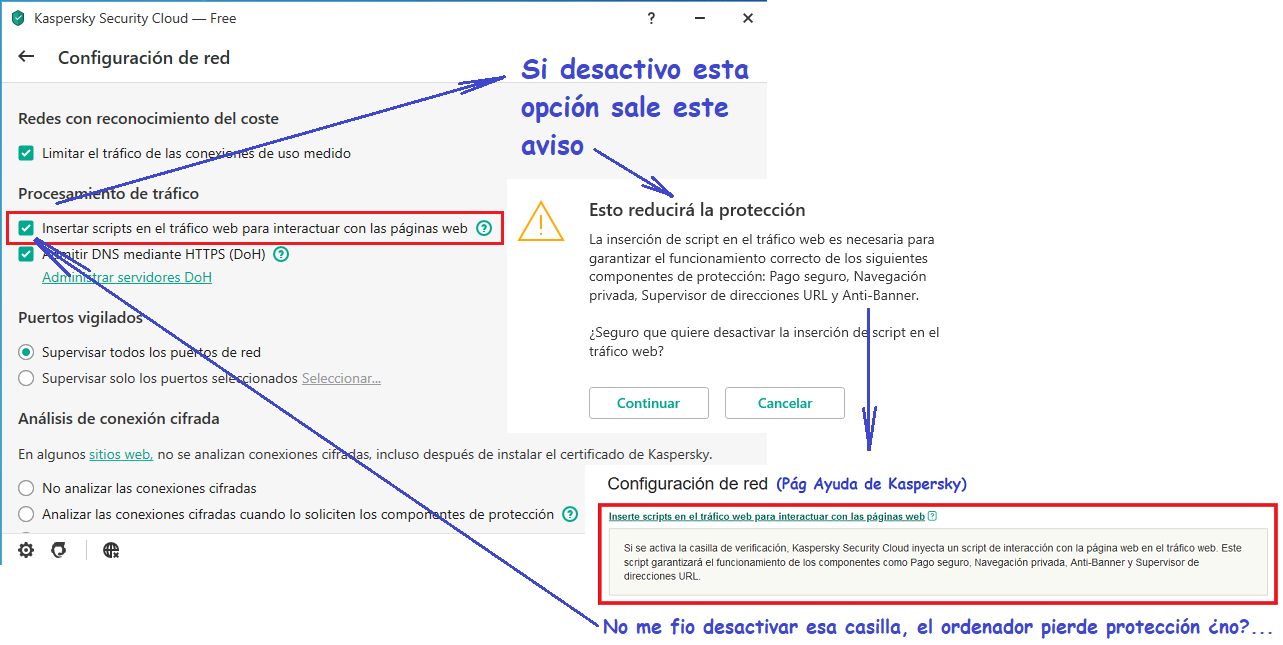
Task: Uncheck Limitar el tráfico de conexiones de uso medido
Action: 26,153
